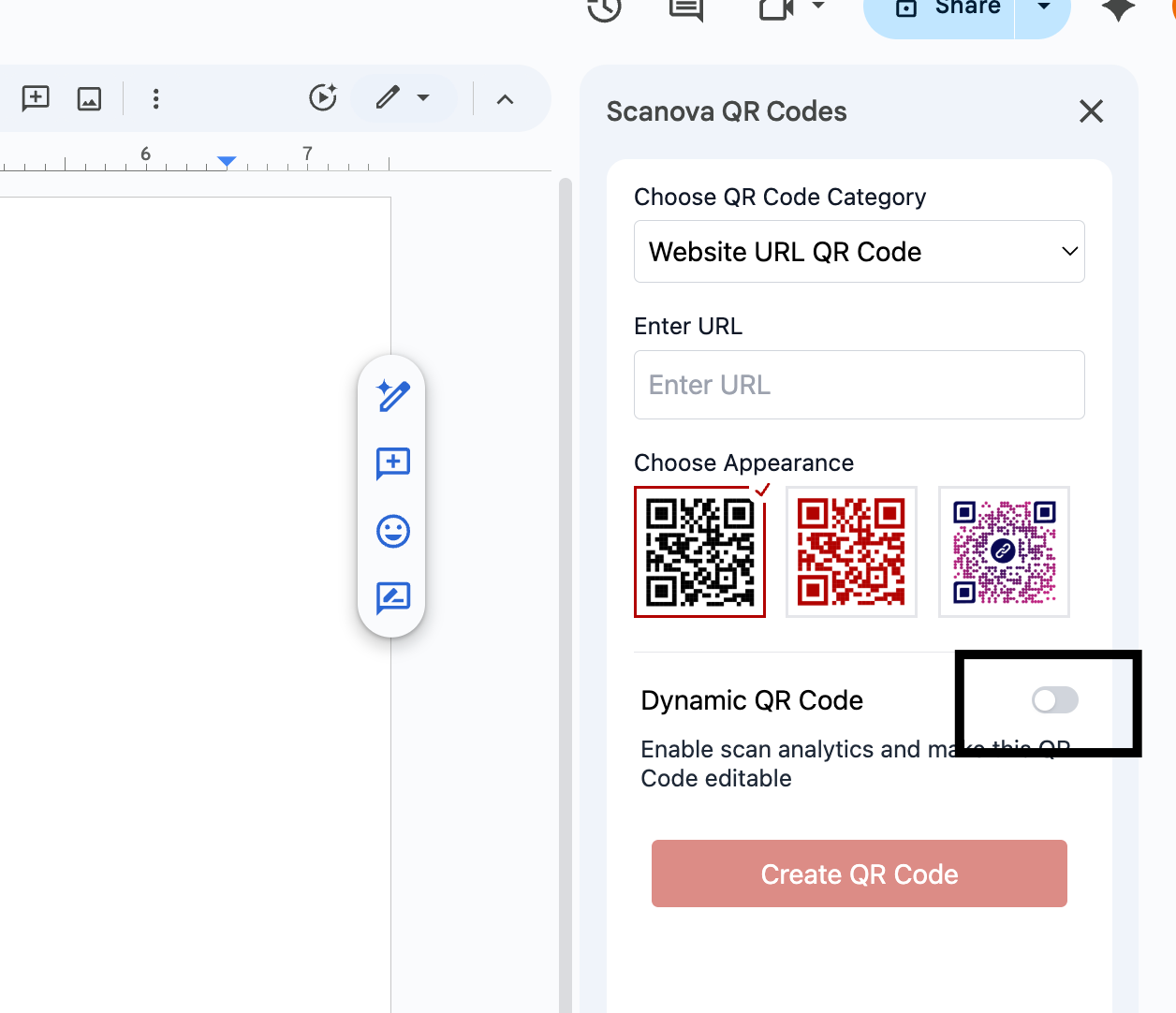Click the Create QR Code button
Image resolution: width=1176 pixels, height=1013 pixels.
[x=859, y=874]
